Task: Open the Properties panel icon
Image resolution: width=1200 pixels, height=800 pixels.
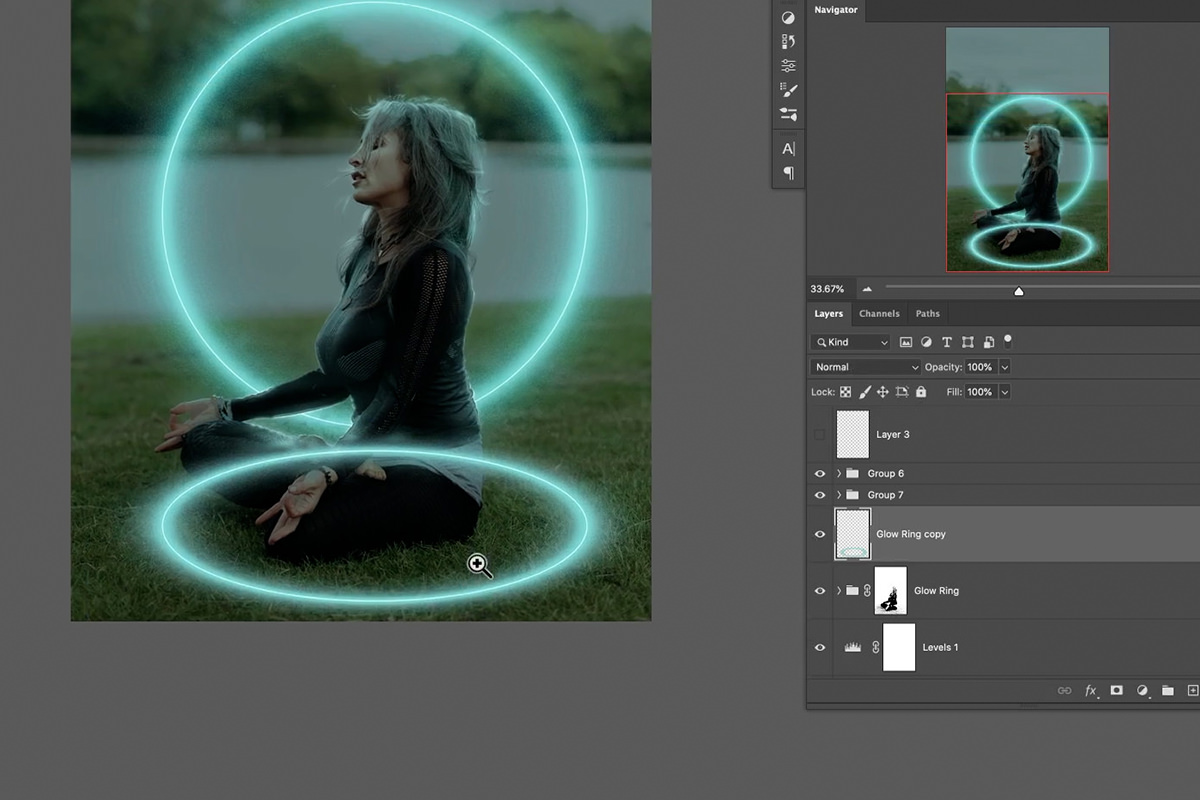Action: pos(788,66)
